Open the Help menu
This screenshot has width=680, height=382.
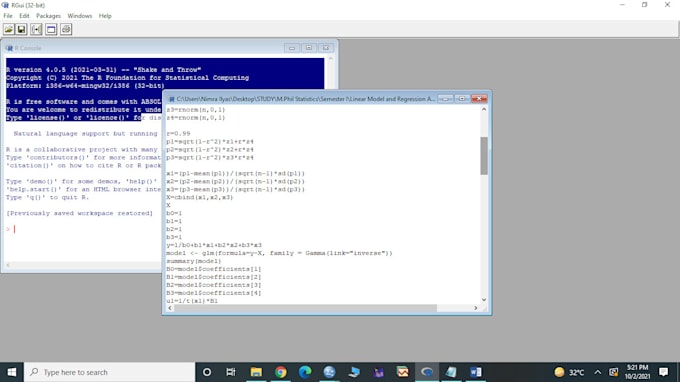(x=105, y=16)
